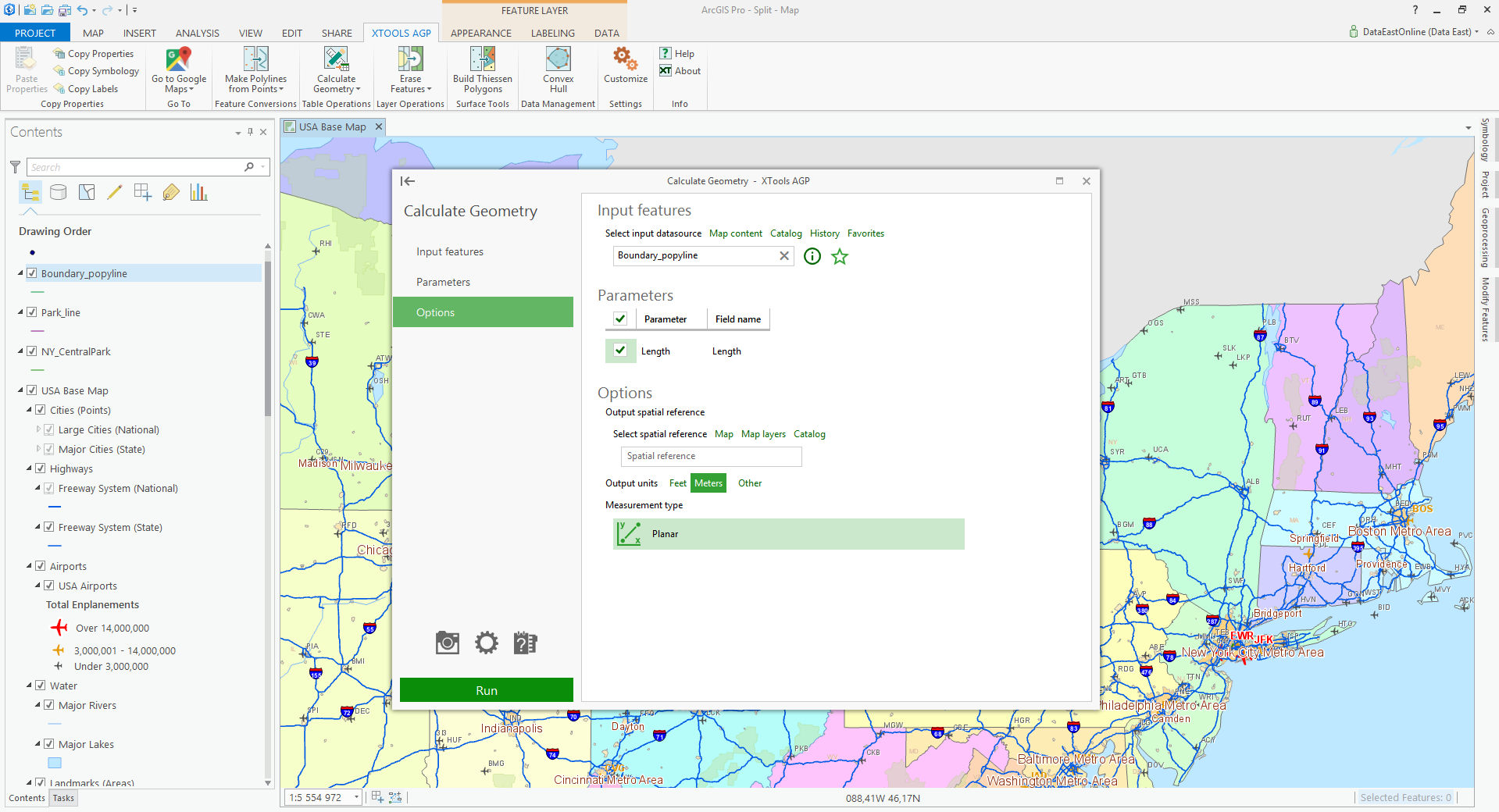This screenshot has height=812, width=1499.
Task: Open the Go to Google Maps tool
Action: 179,70
